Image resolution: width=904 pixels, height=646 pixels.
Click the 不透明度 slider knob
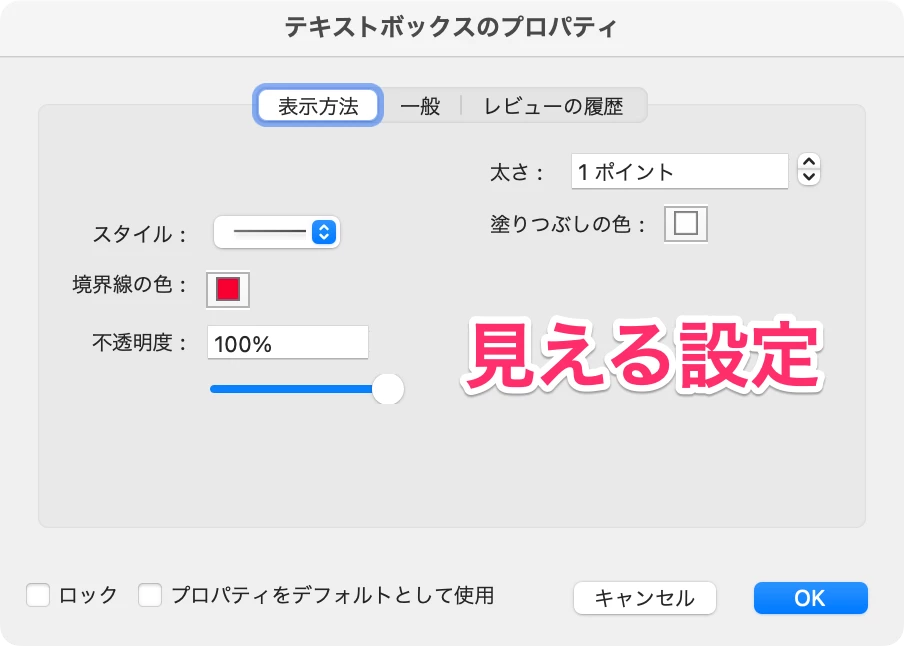pyautogui.click(x=388, y=389)
